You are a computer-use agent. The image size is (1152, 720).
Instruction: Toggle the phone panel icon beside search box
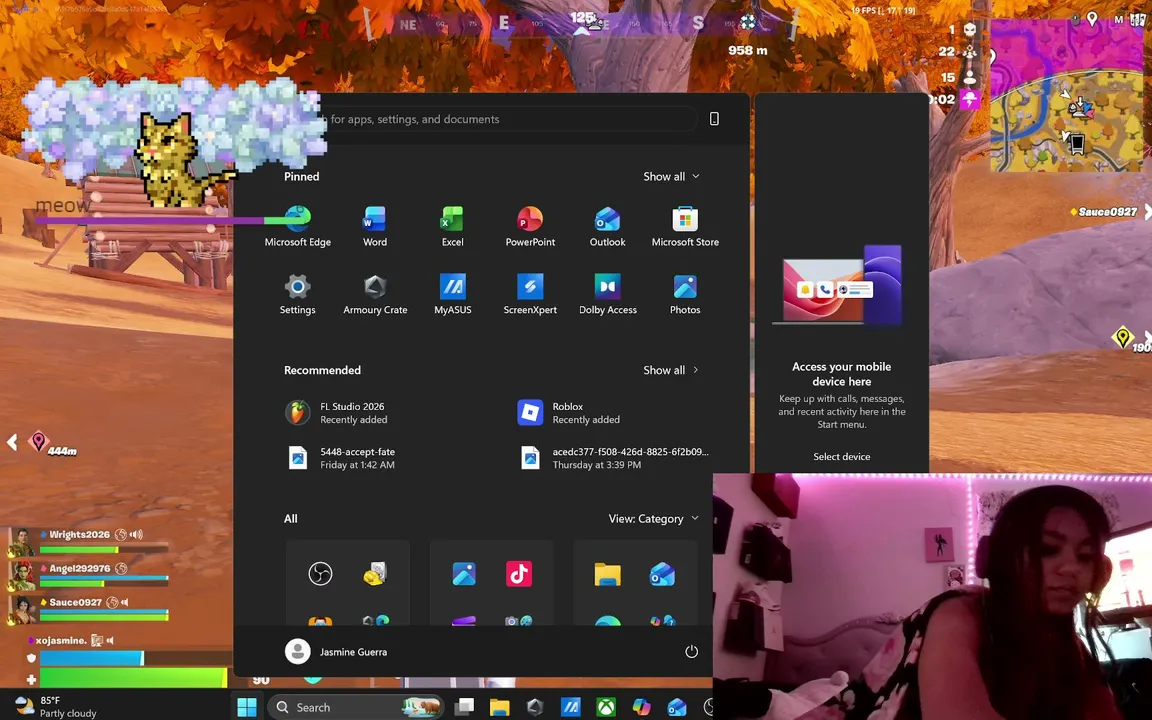tap(714, 119)
